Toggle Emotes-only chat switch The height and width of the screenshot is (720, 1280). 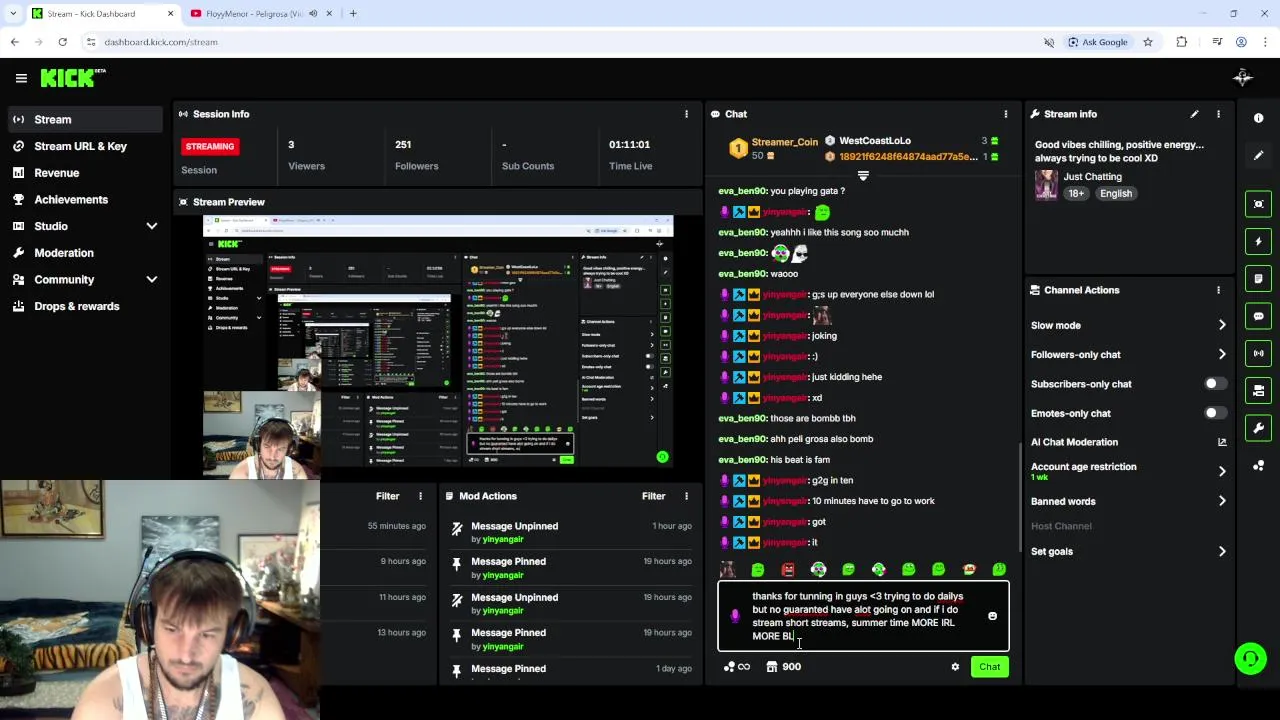coord(1215,413)
